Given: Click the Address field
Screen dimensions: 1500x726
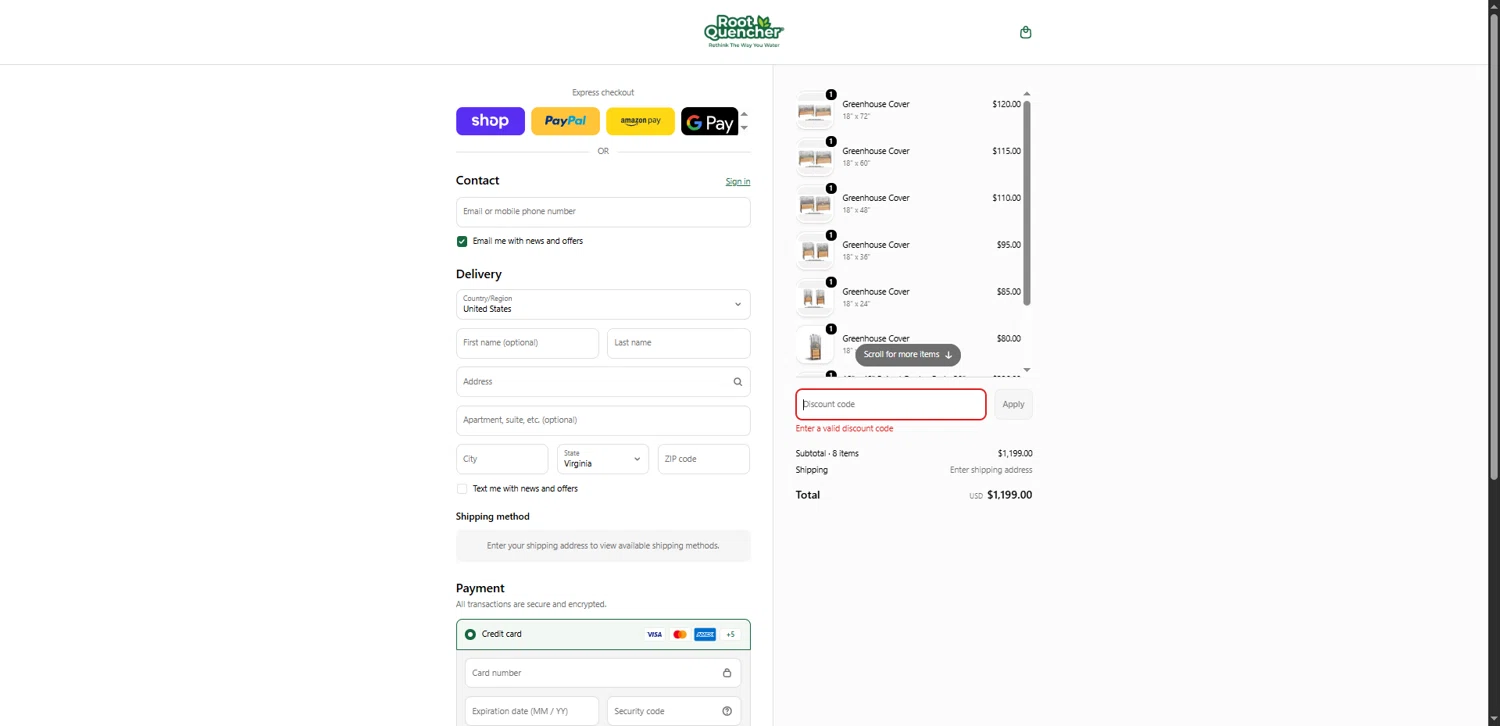Looking at the screenshot, I should 603,382.
